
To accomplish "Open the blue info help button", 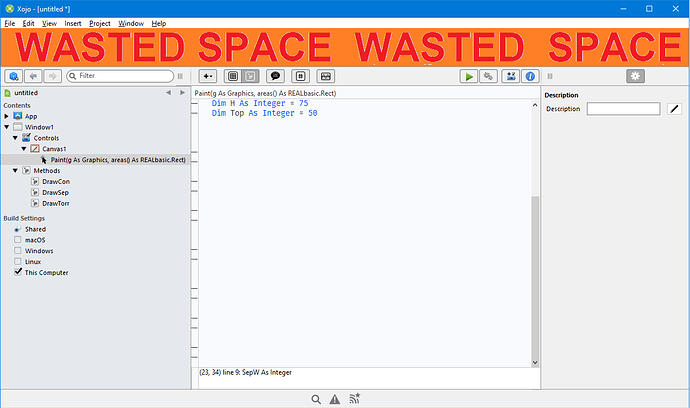I will point(530,76).
